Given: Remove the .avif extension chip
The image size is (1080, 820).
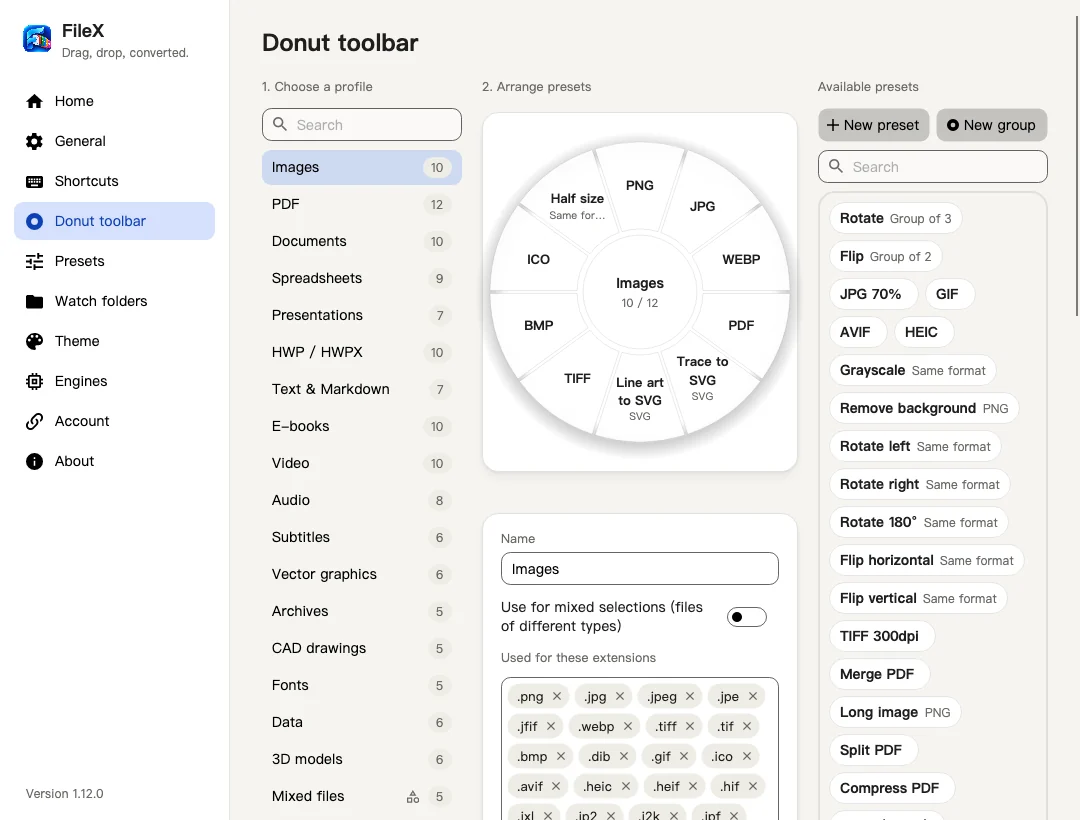Looking at the screenshot, I should pos(556,786).
